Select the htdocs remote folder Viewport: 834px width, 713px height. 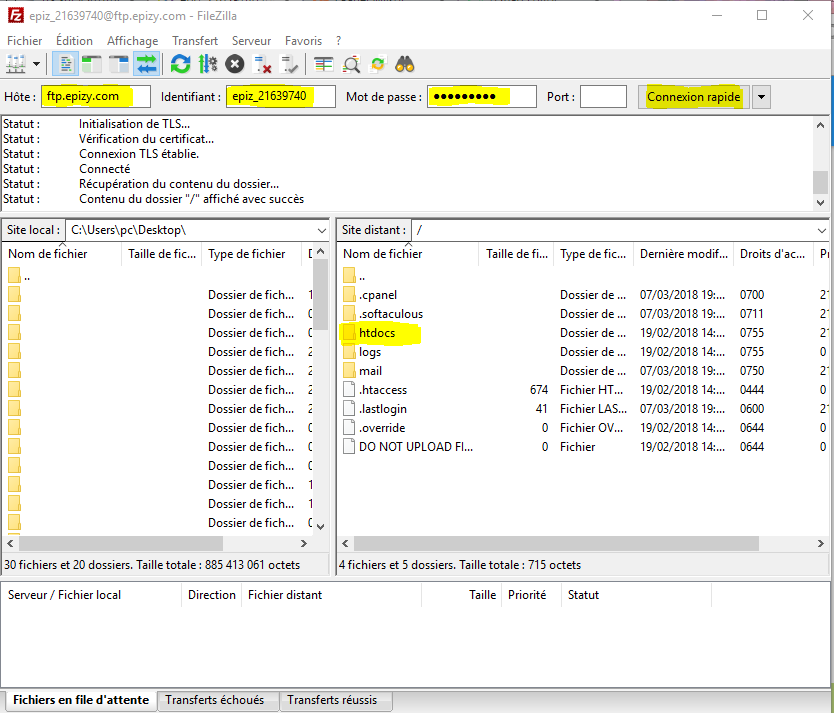tap(377, 333)
